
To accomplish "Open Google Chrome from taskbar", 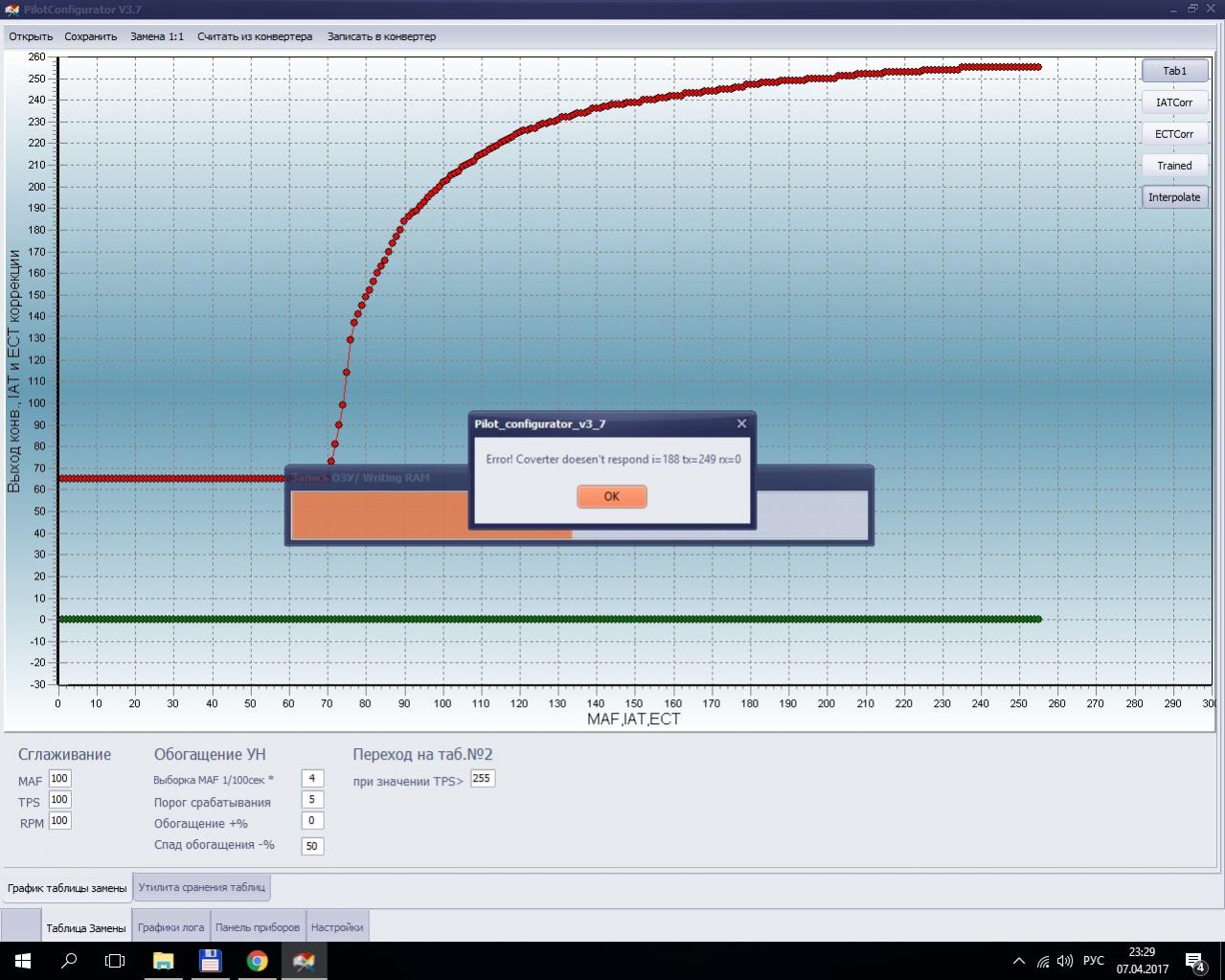I will (x=257, y=961).
